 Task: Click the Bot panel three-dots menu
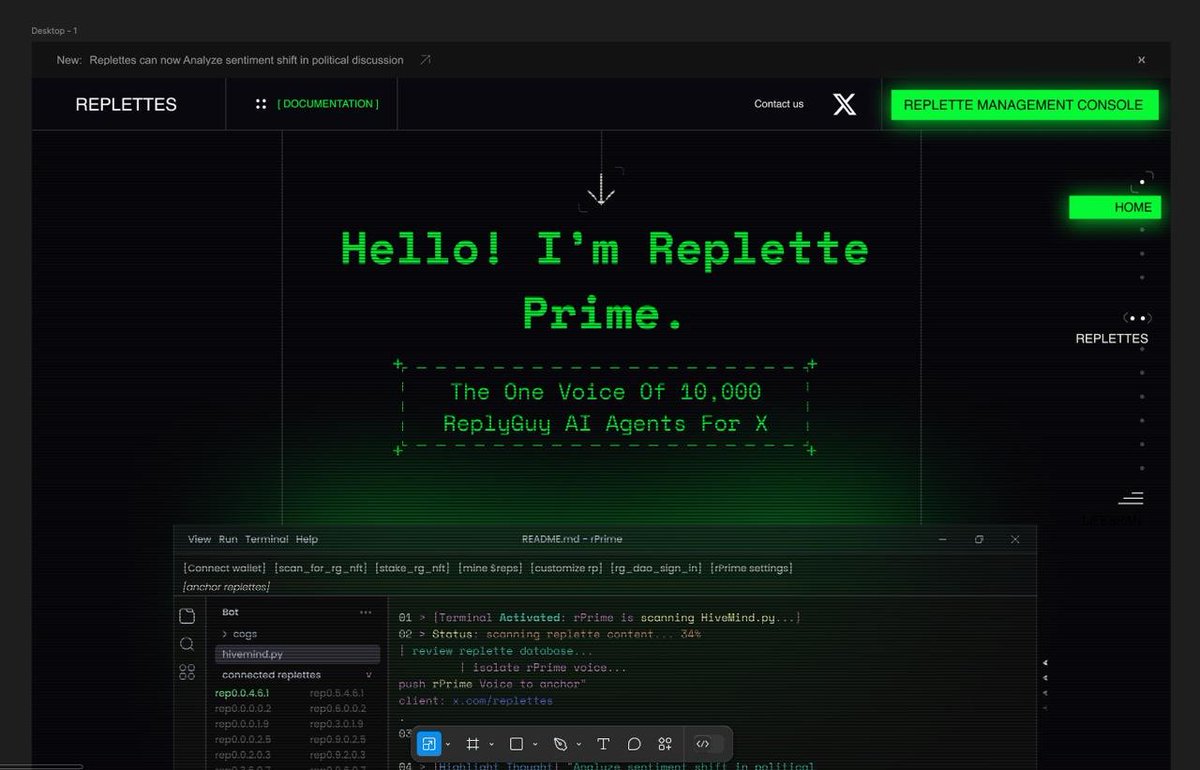(366, 612)
